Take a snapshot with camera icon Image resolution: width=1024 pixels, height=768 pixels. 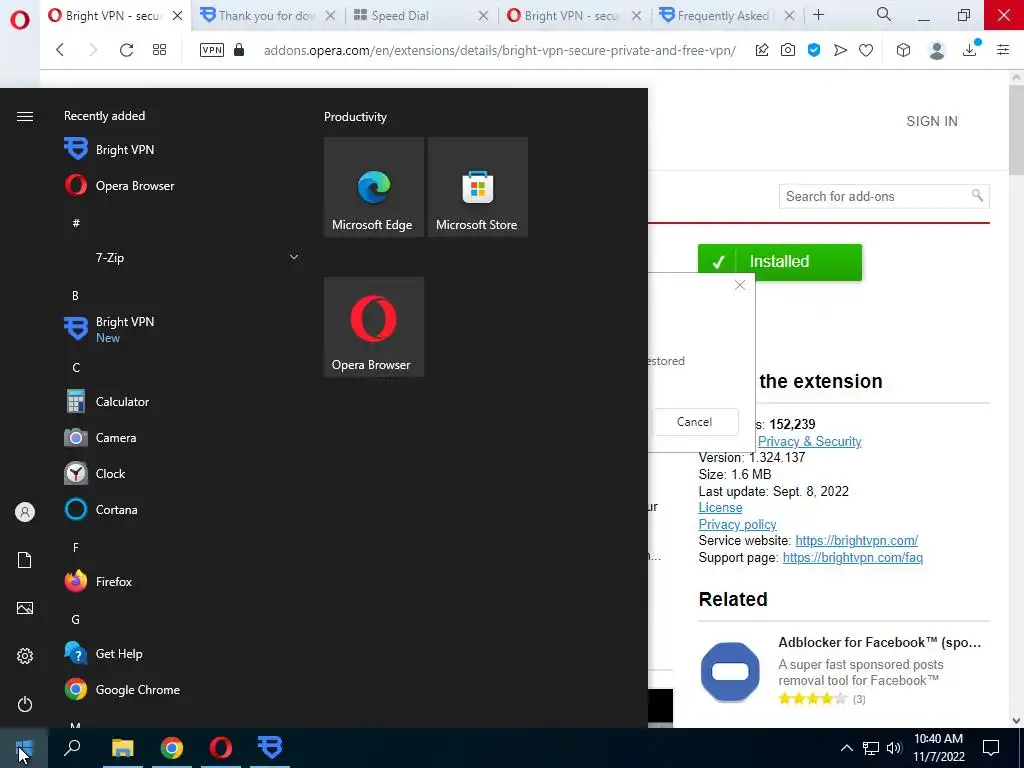pyautogui.click(x=788, y=50)
